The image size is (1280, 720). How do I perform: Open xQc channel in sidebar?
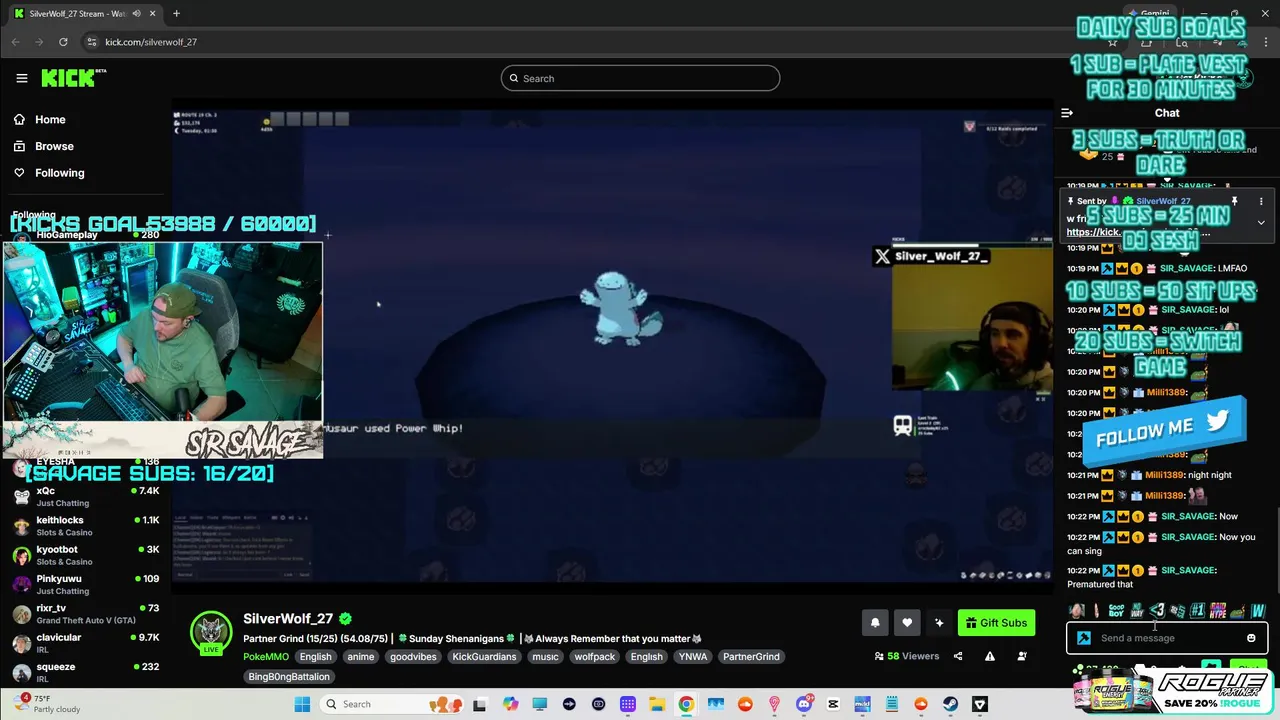click(85, 497)
